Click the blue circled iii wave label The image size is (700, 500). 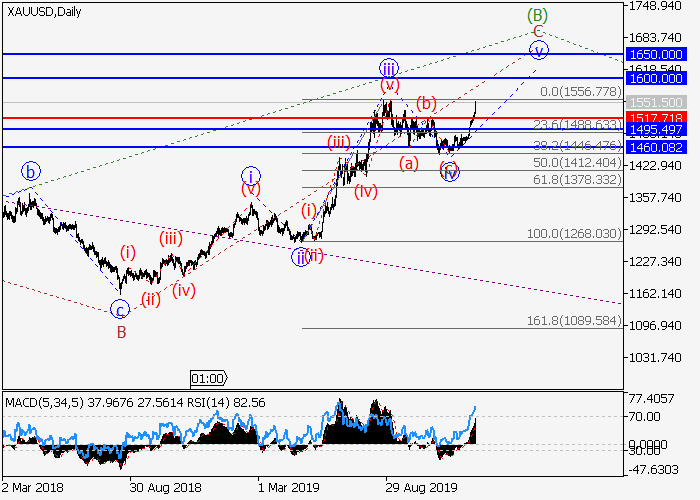[x=389, y=67]
